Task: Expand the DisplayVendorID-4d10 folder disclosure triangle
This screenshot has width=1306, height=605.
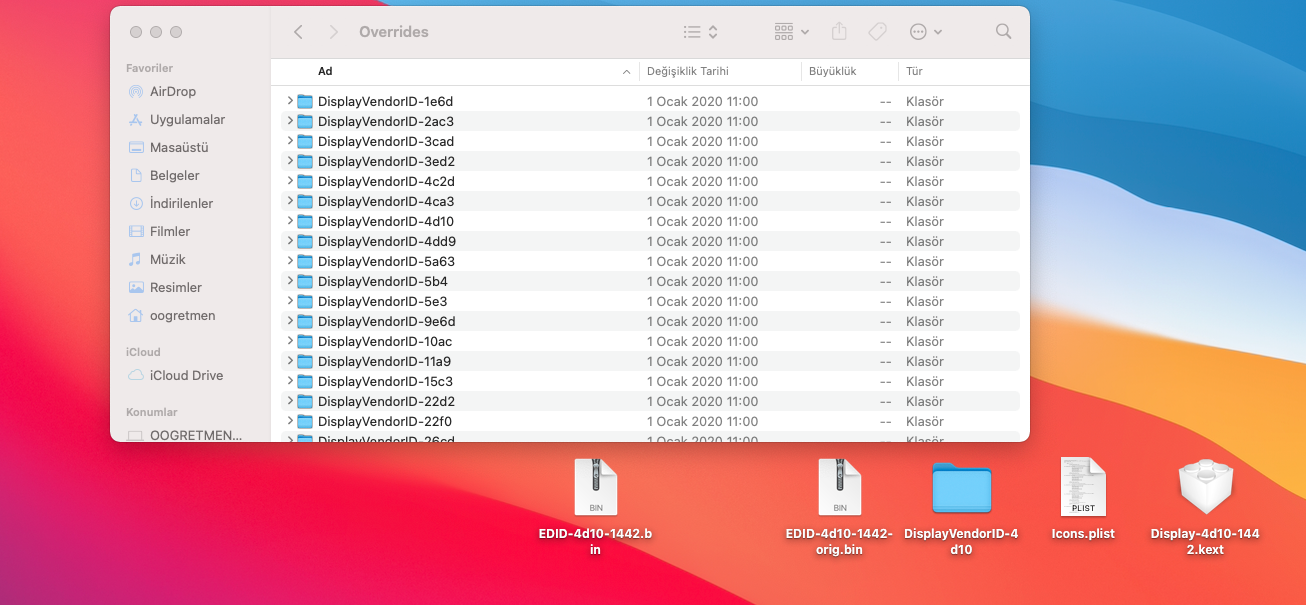Action: 290,221
